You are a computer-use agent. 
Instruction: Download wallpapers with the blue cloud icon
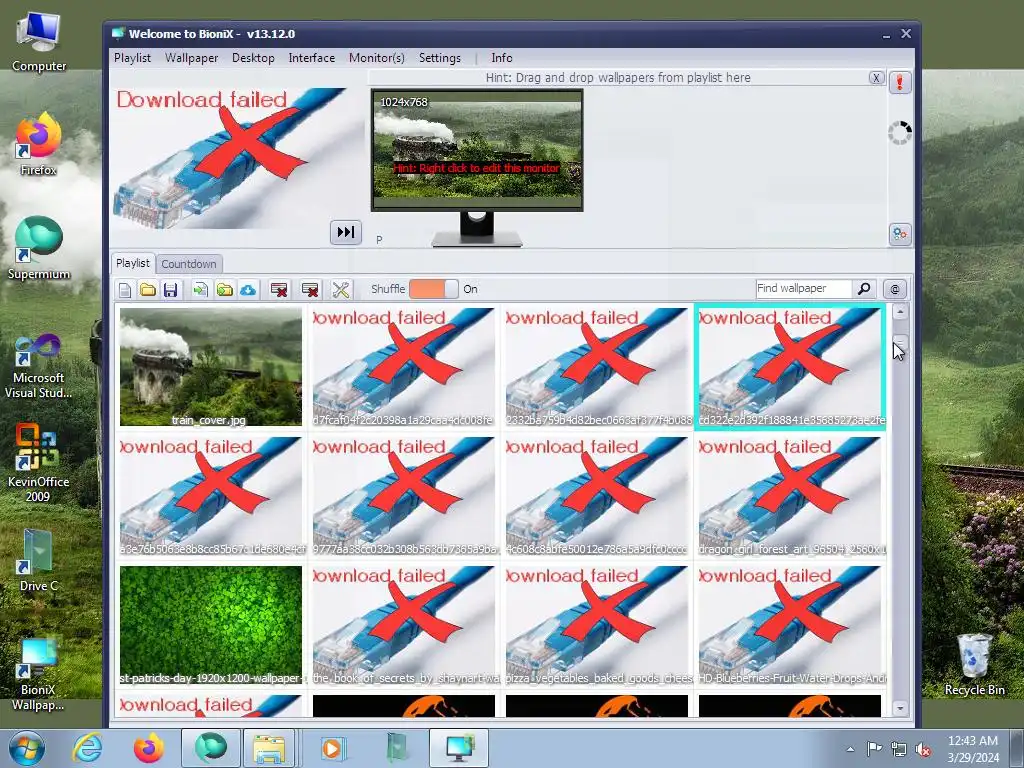click(248, 289)
